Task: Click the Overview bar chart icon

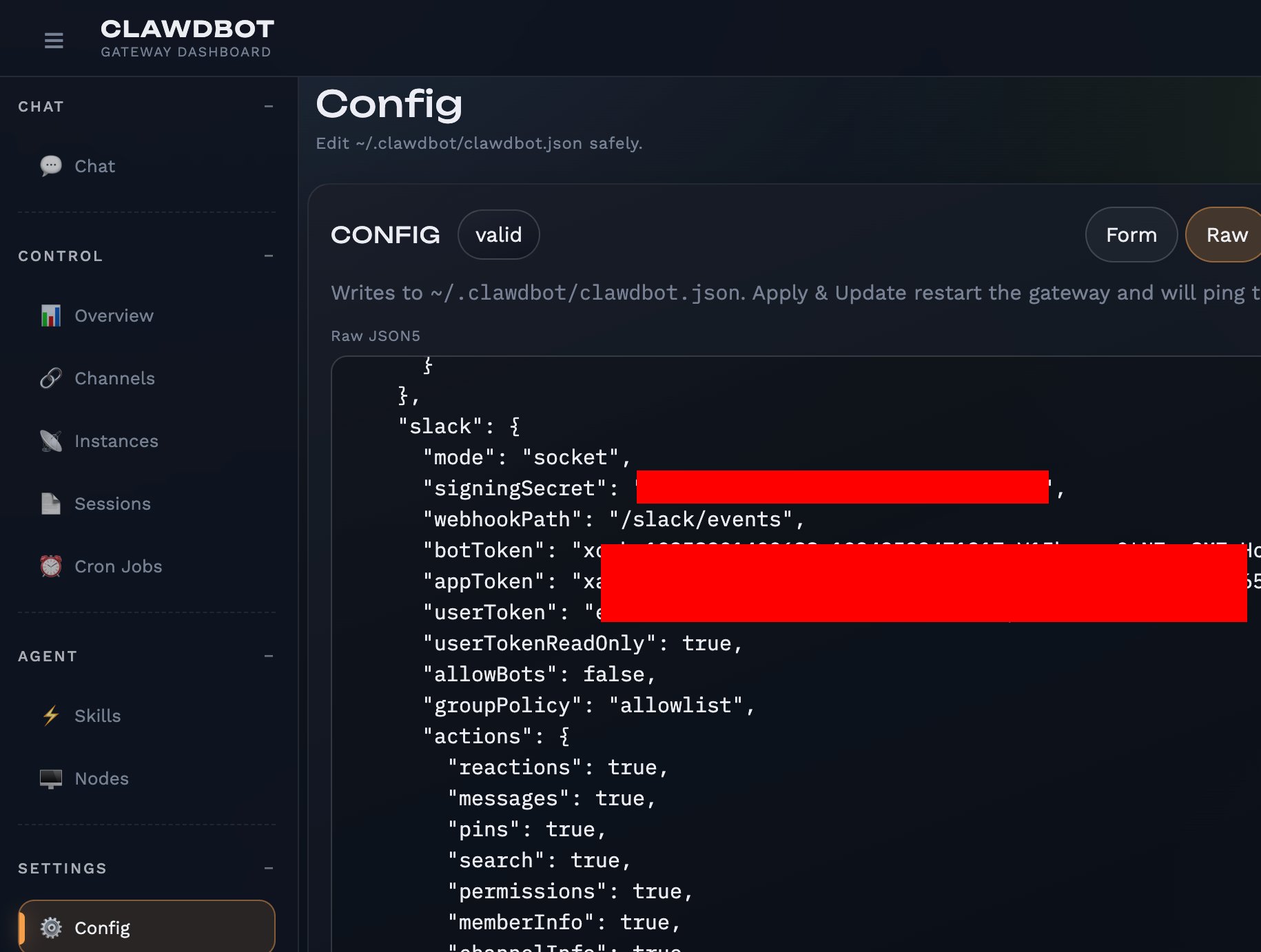Action: 51,315
